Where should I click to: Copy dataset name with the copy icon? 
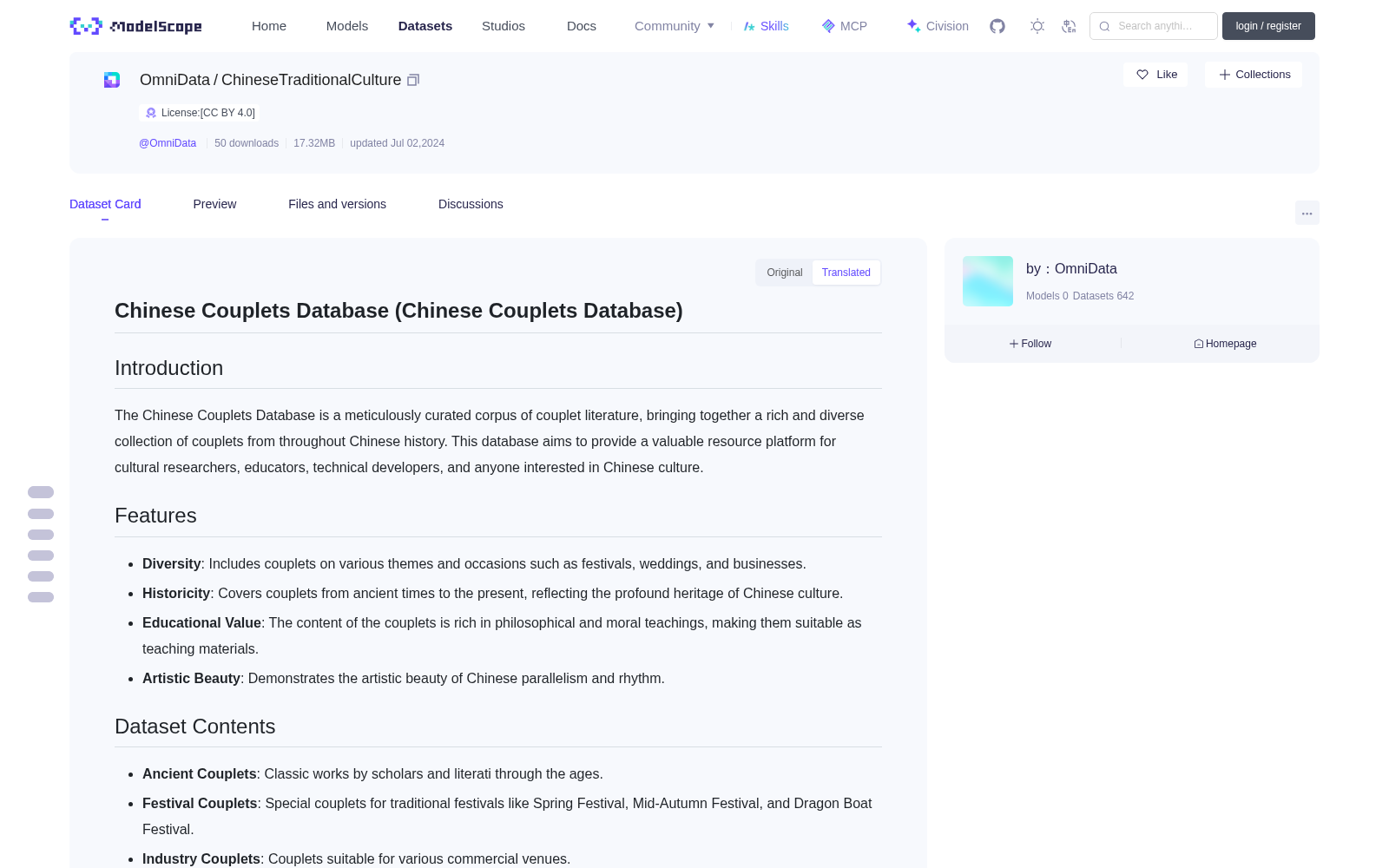click(413, 80)
